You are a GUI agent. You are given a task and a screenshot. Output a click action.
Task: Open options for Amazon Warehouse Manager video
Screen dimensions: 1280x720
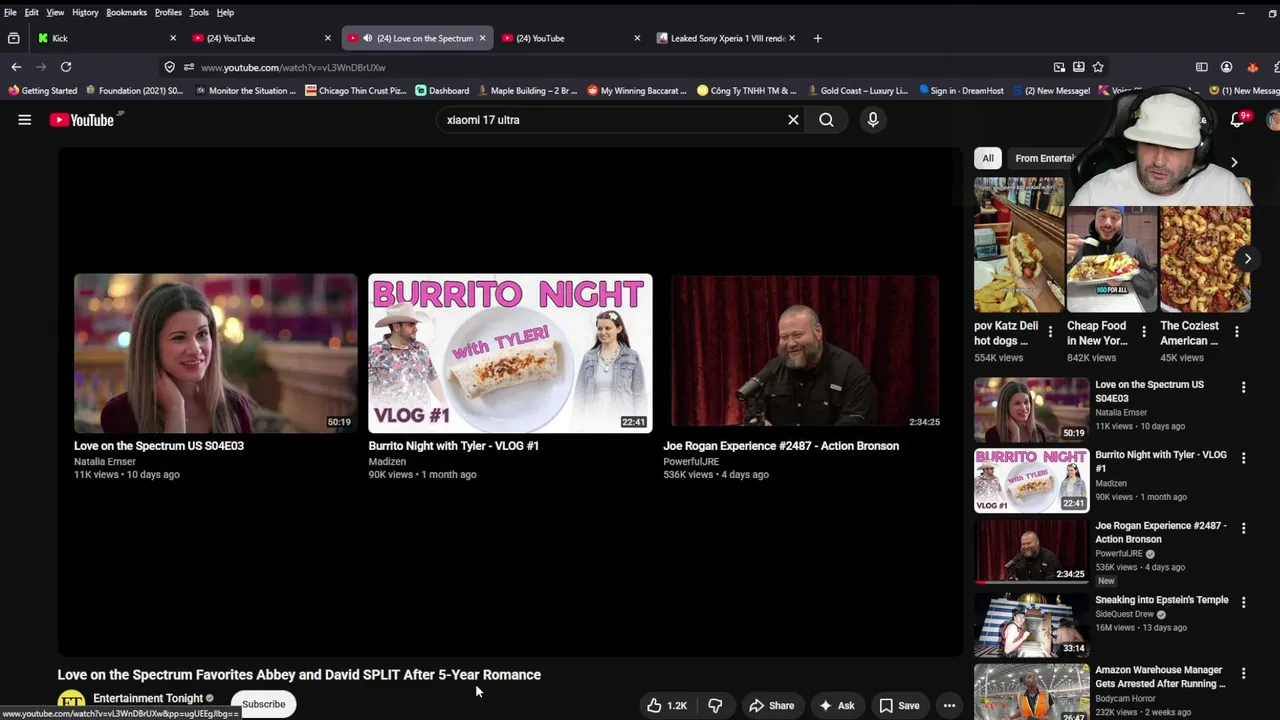pyautogui.click(x=1243, y=673)
